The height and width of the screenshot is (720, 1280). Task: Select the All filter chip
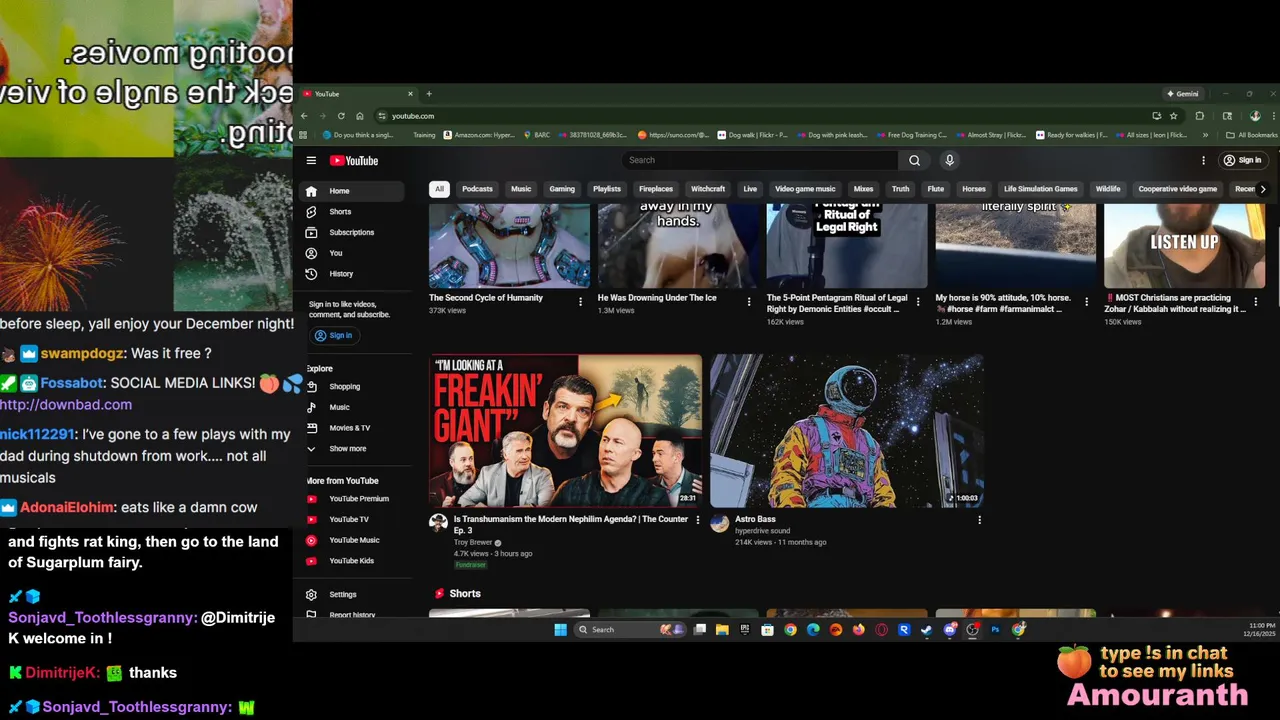pos(439,189)
